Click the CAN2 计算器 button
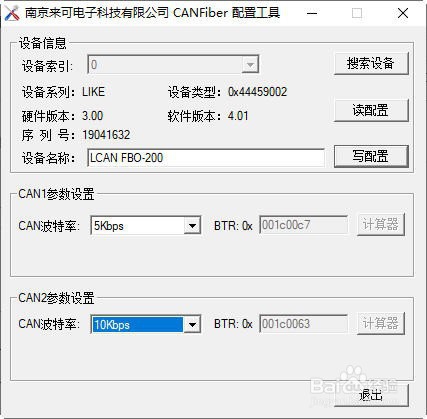427x419 pixels. pos(381,323)
